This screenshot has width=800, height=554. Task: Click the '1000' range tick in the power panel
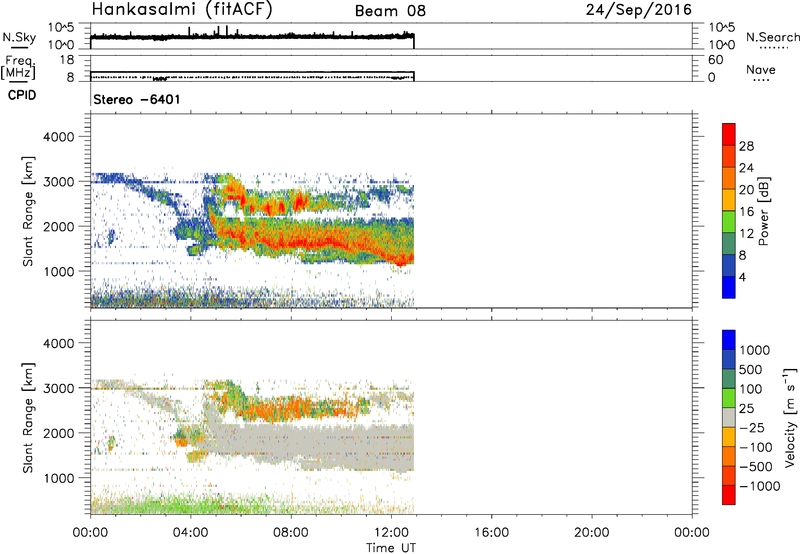[x=59, y=271]
